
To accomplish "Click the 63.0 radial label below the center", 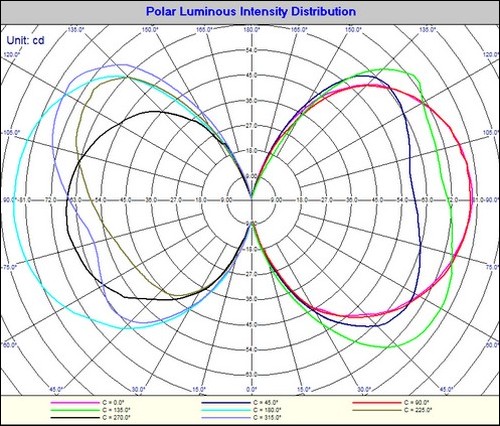I will pyautogui.click(x=252, y=374).
